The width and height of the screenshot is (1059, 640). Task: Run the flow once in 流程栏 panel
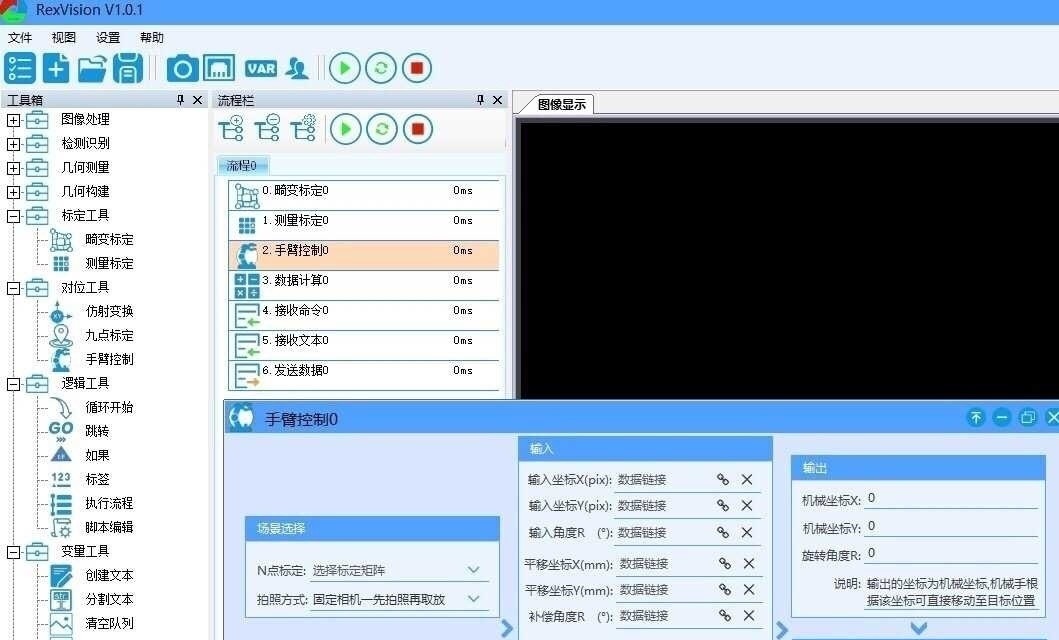tap(346, 128)
